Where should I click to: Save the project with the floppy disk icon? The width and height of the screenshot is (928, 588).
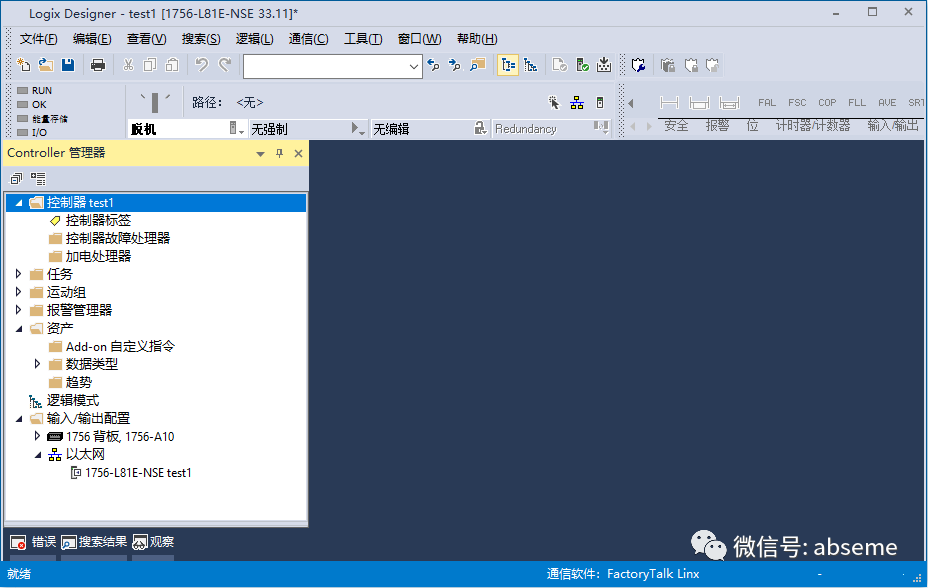click(x=68, y=65)
